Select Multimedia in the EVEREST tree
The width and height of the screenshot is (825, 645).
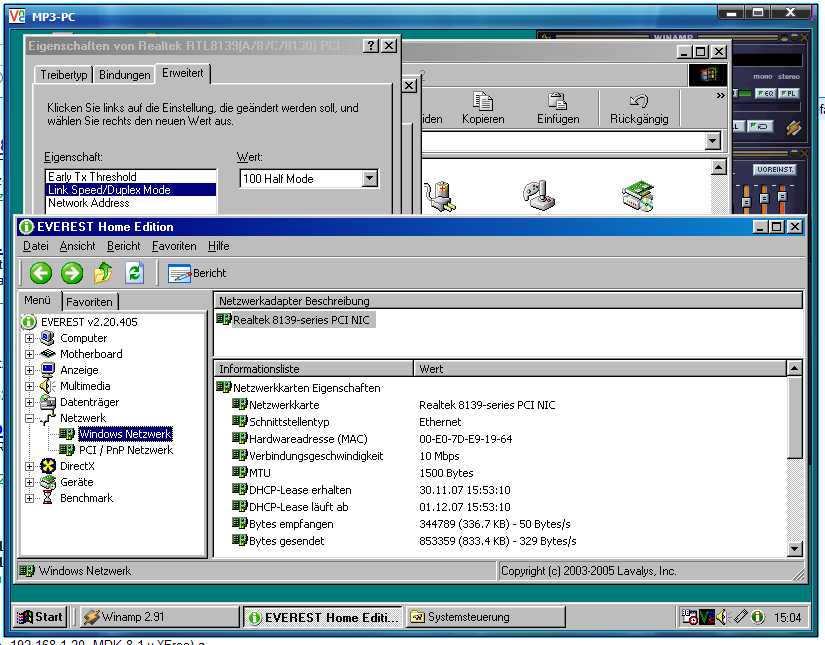85,386
